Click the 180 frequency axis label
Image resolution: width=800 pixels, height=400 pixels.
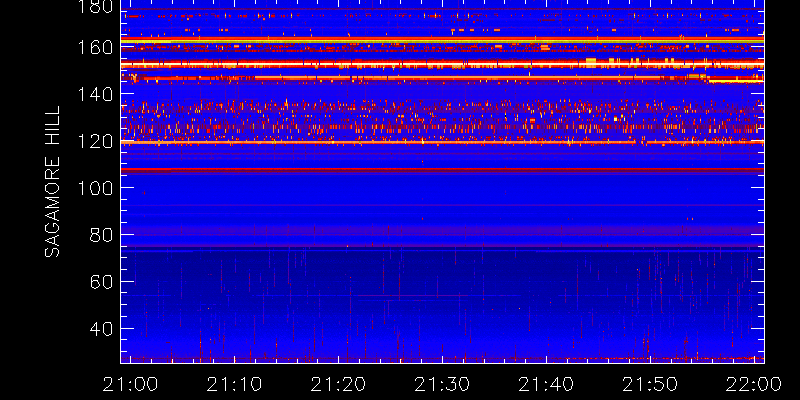coord(95,6)
